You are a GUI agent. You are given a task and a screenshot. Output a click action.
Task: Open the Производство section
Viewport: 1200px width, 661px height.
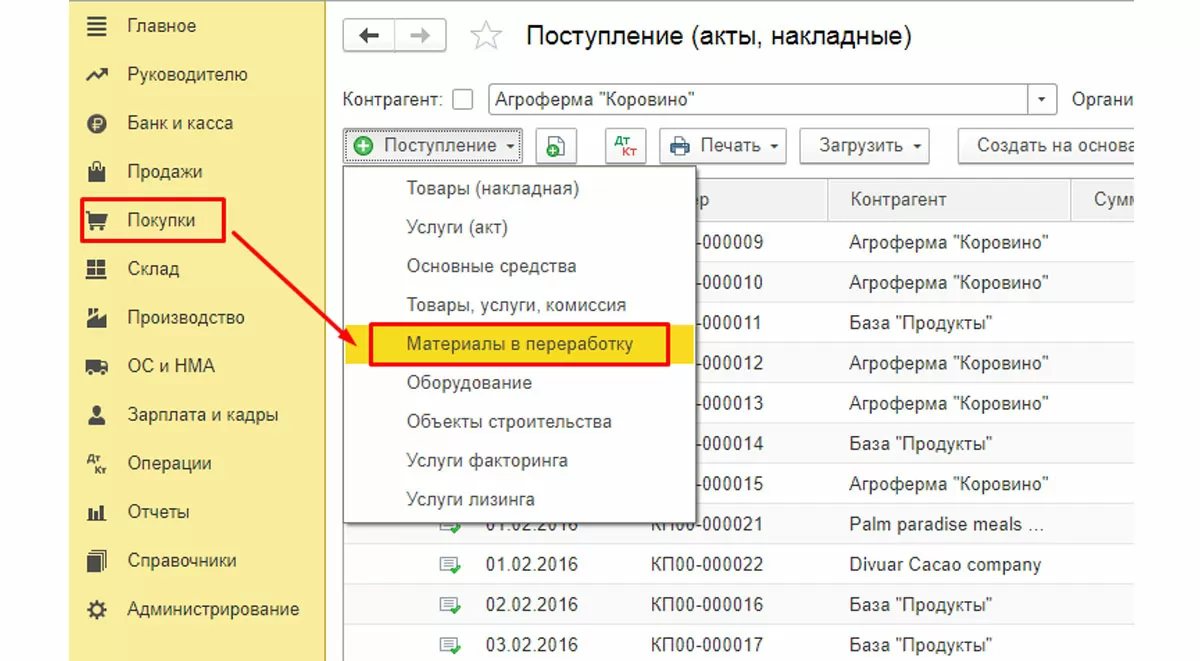pyautogui.click(x=186, y=318)
